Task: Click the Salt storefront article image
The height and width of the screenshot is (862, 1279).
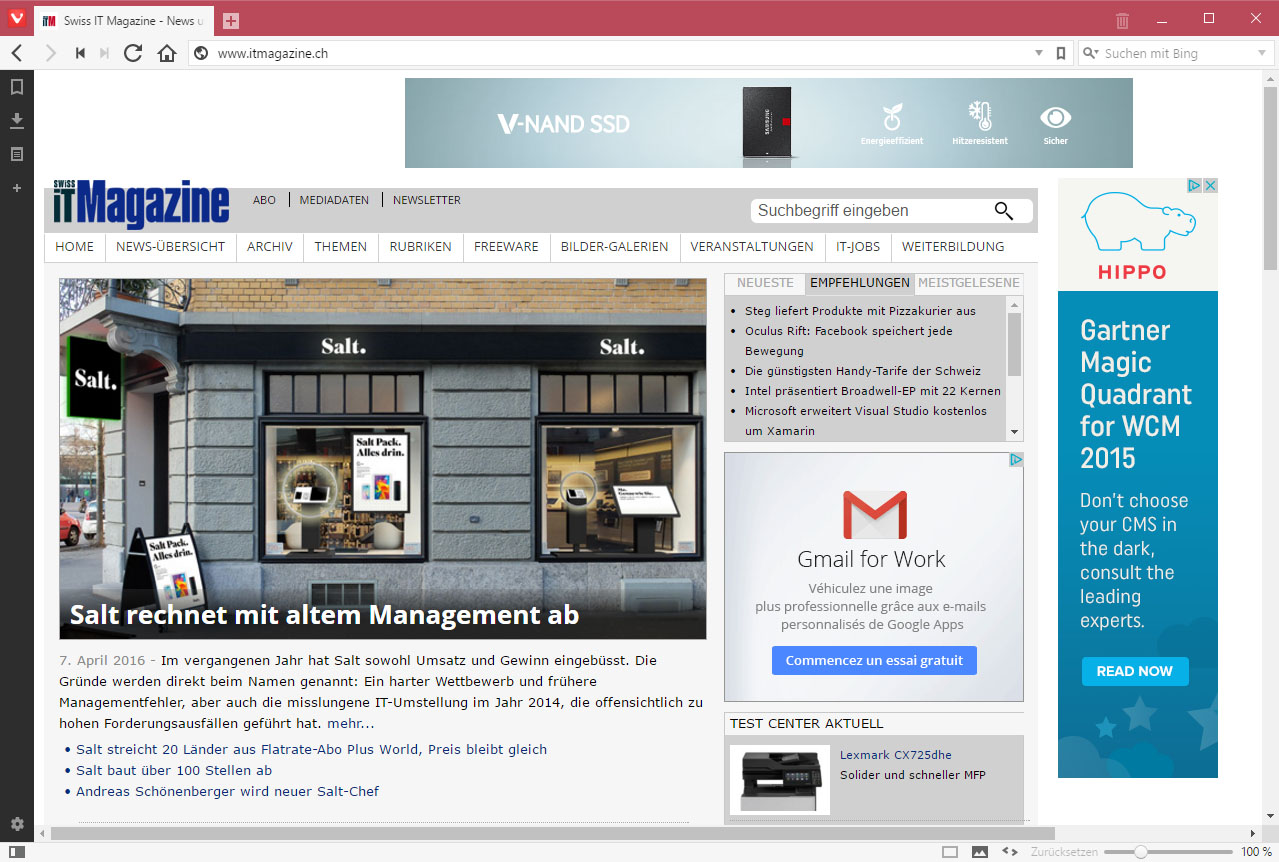Action: click(383, 459)
